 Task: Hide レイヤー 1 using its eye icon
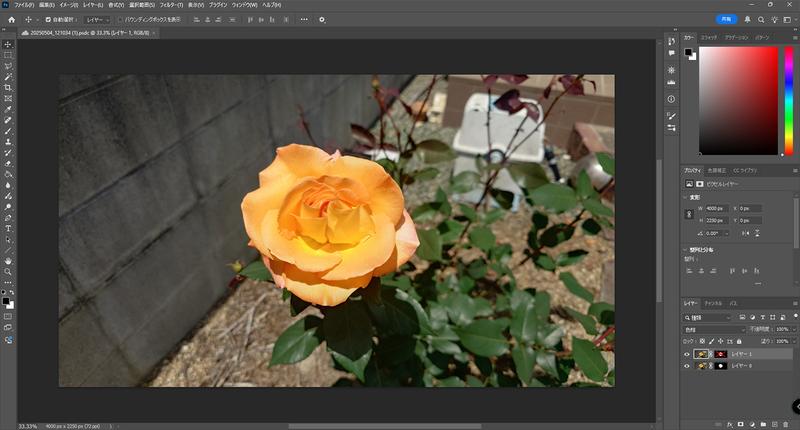(687, 354)
